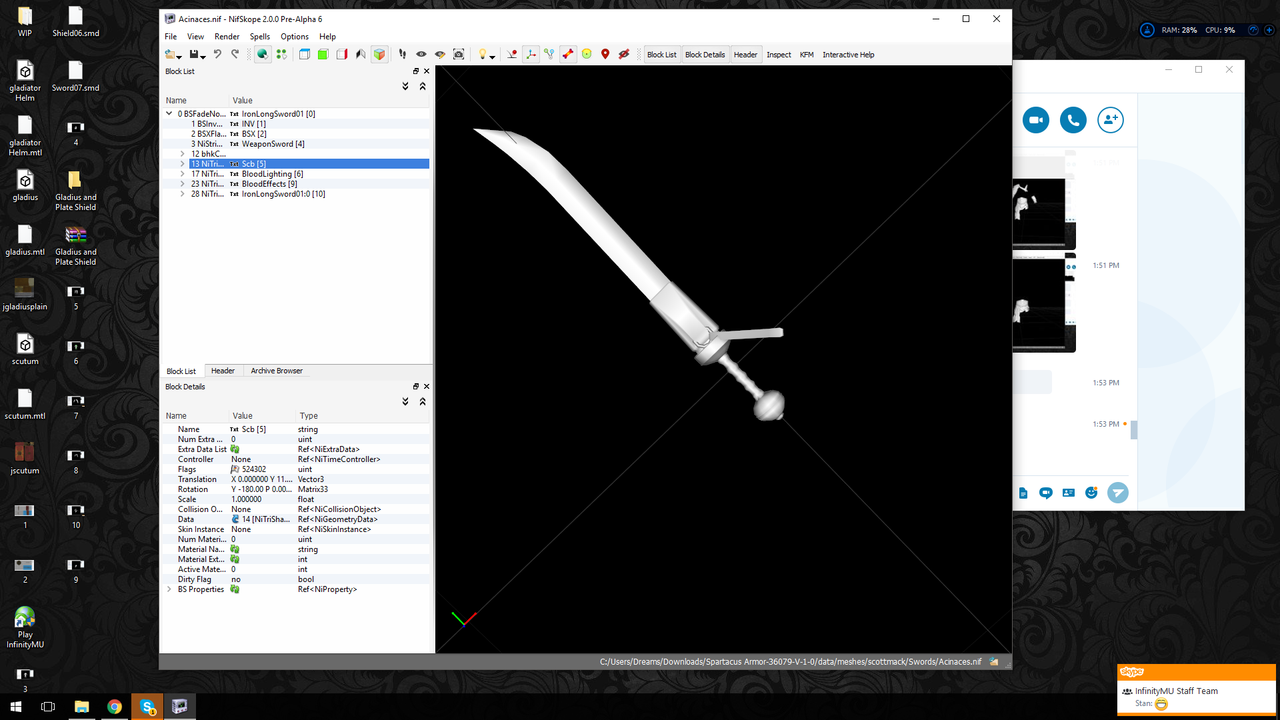Click the screenshot camera toolbar icon
The height and width of the screenshot is (720, 1280).
(458, 54)
